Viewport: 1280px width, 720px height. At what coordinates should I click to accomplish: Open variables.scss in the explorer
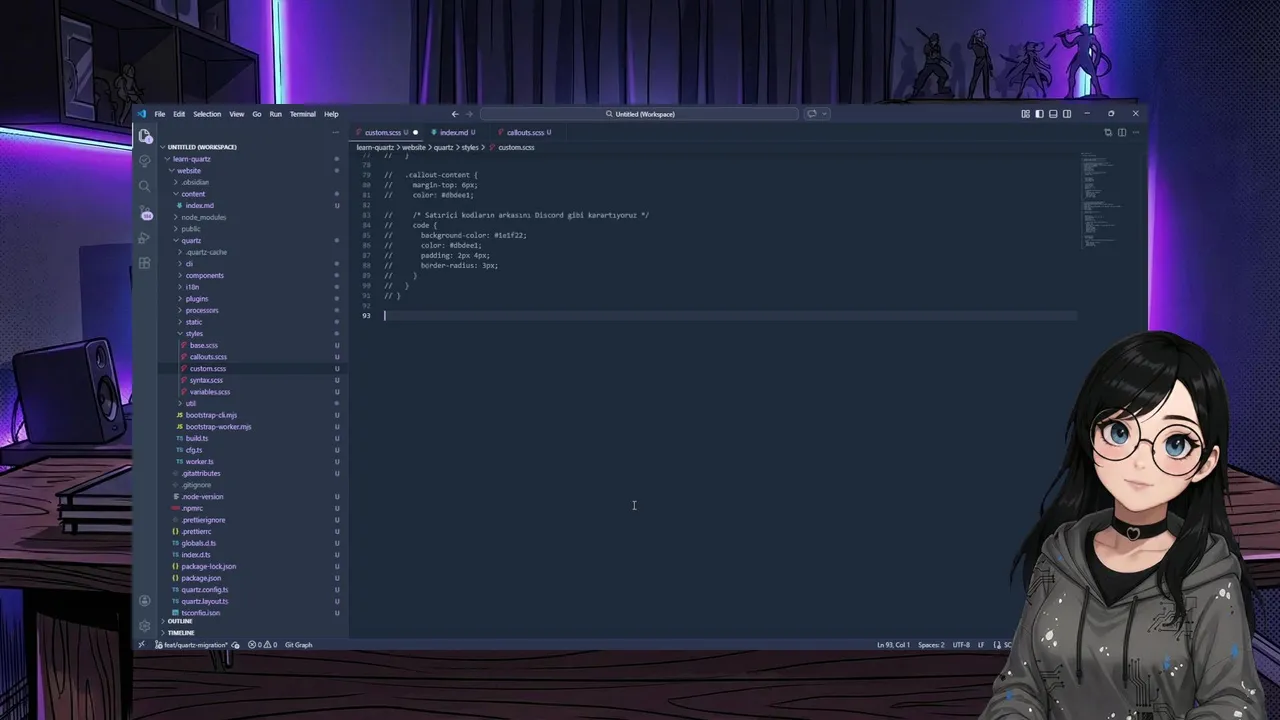pyautogui.click(x=209, y=392)
